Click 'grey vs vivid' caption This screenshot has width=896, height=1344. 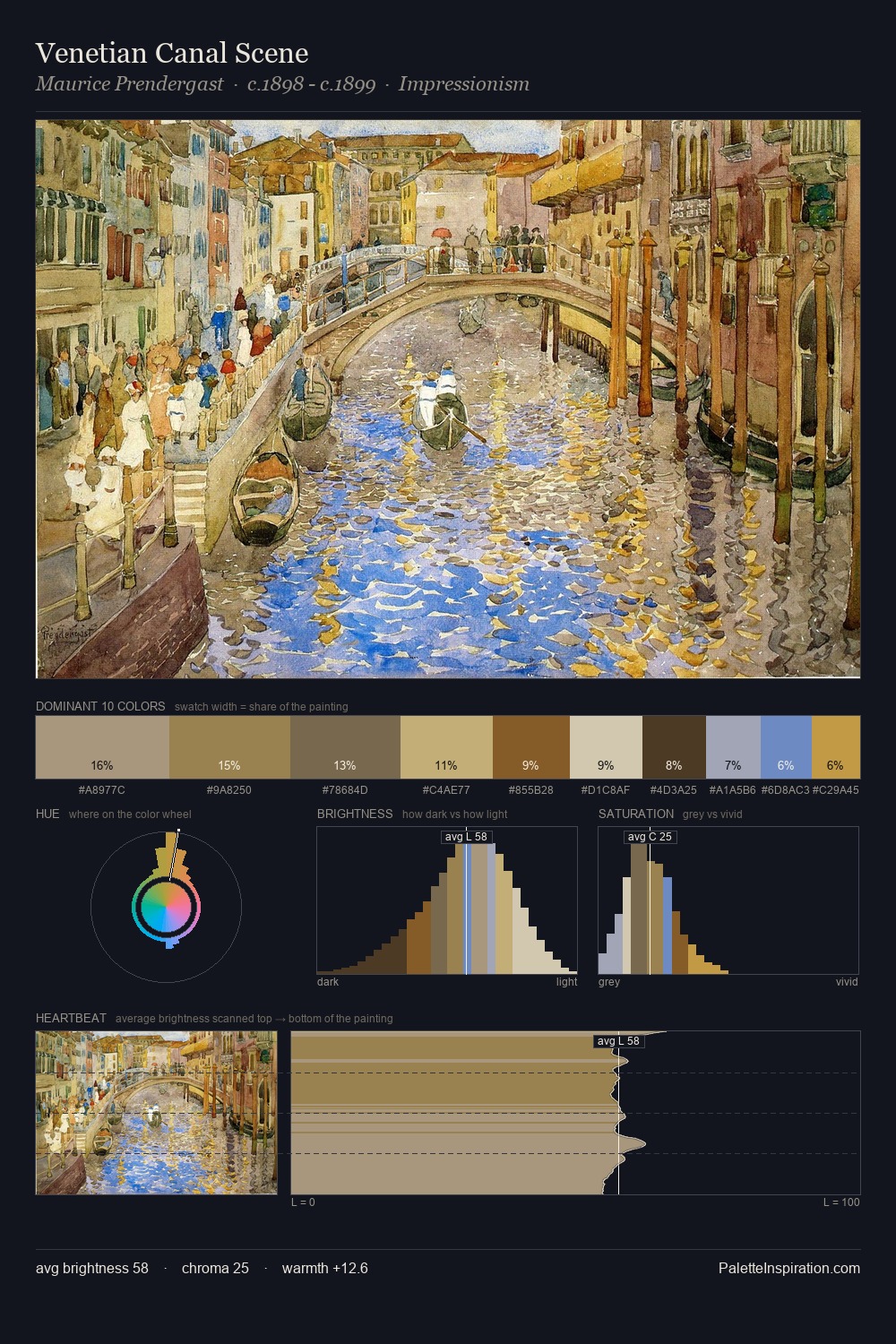712,814
